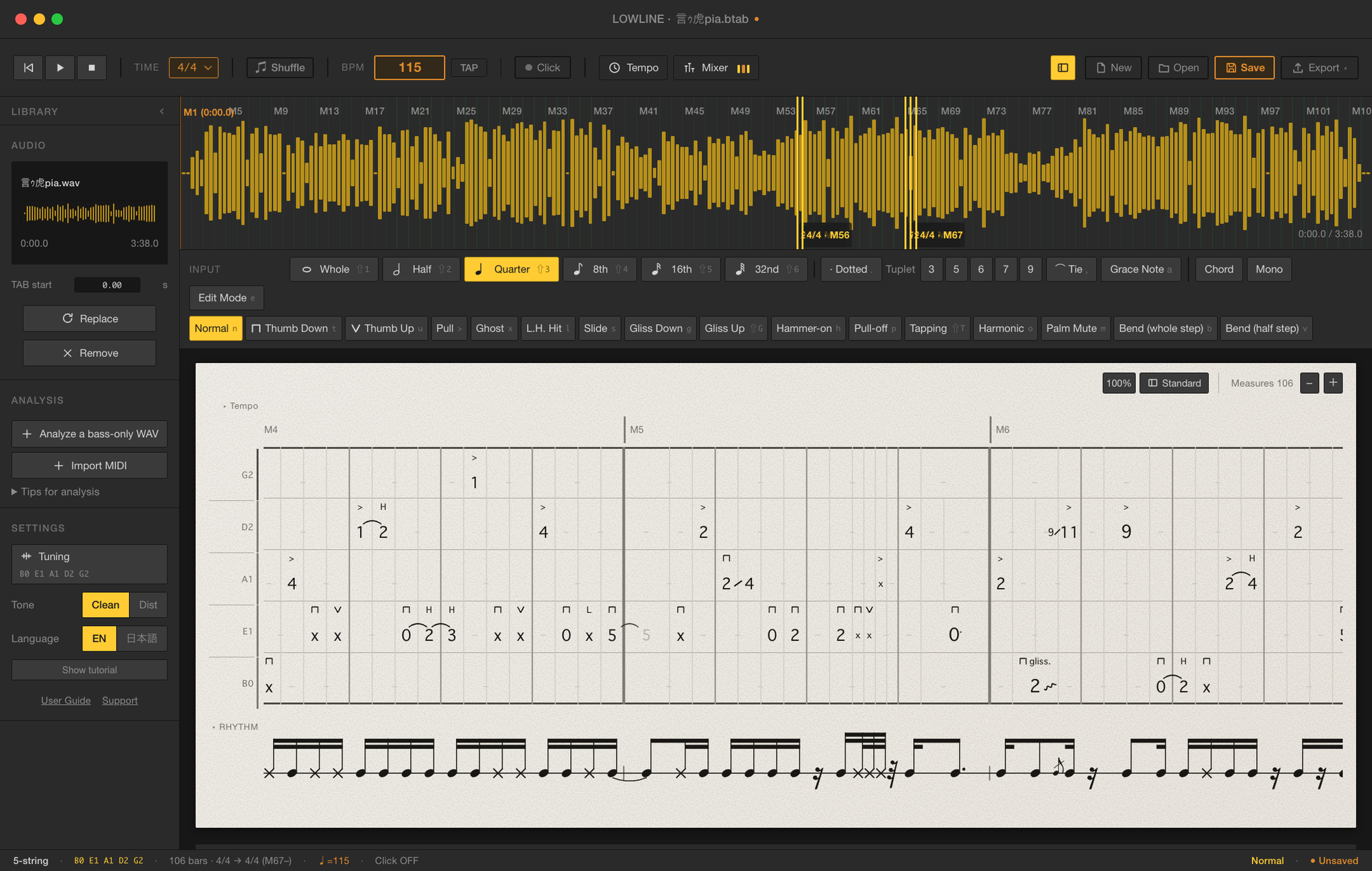Viewport: 1372px width, 871px height.
Task: Decrease measures with the minus button
Action: pyautogui.click(x=1310, y=383)
